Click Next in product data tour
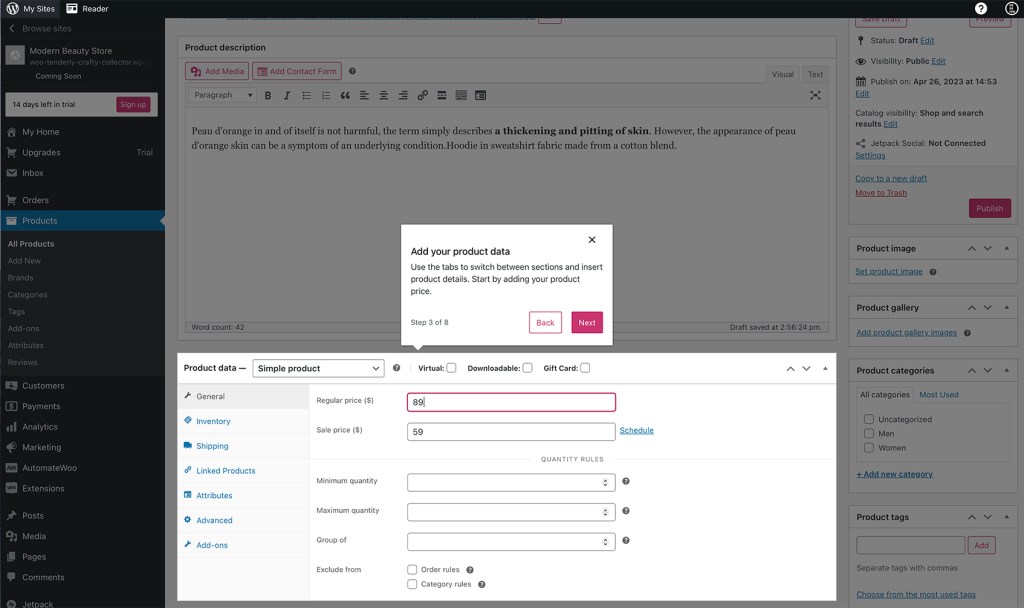The width and height of the screenshot is (1024, 608). [586, 323]
